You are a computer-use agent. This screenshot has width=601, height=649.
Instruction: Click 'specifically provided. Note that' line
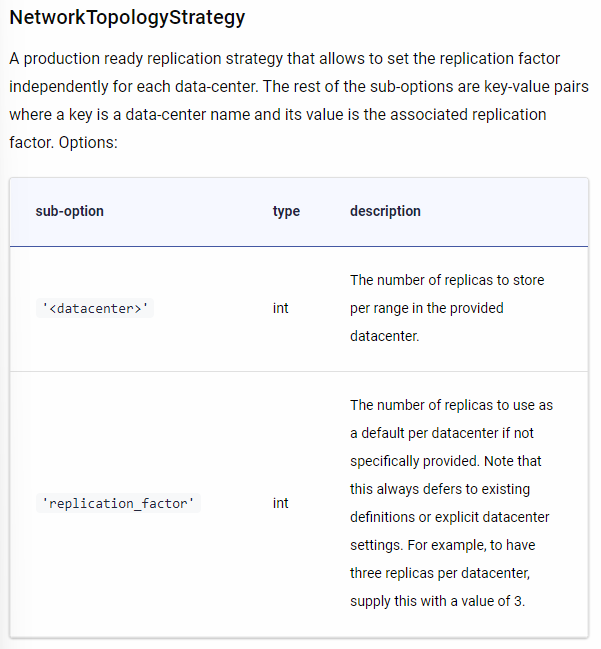click(x=445, y=461)
